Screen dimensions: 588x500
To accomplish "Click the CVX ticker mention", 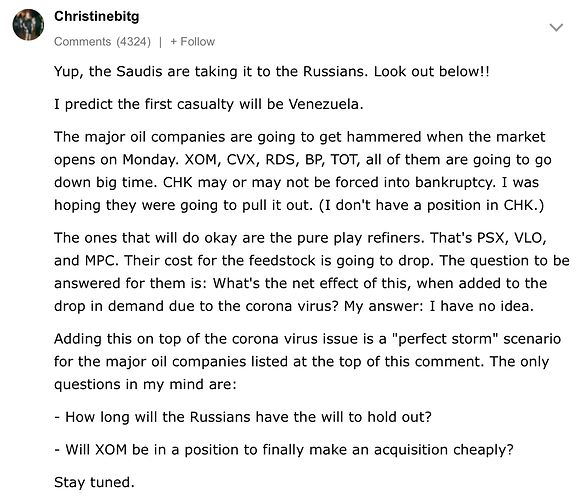I will [242, 160].
